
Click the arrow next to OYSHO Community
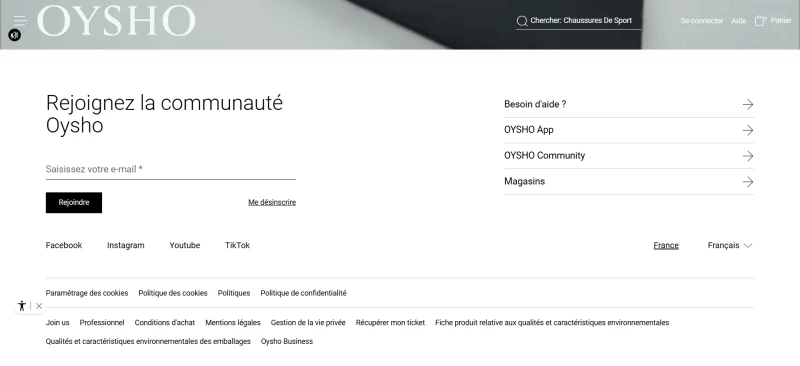[x=747, y=156]
